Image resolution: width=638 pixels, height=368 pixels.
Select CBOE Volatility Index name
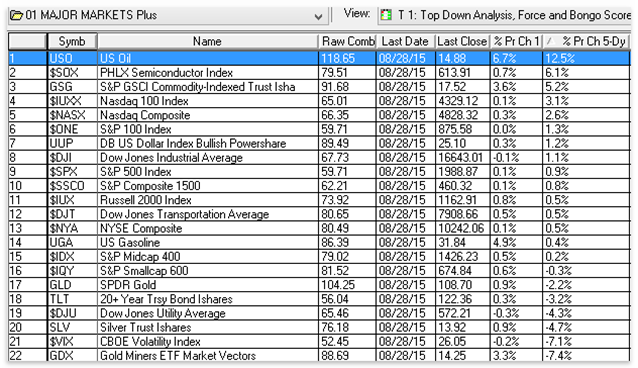coord(208,341)
